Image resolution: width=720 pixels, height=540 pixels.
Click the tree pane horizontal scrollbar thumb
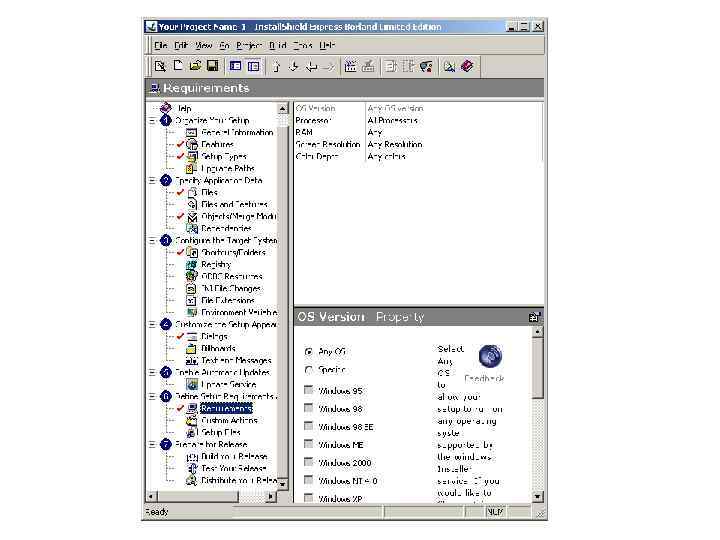click(x=198, y=497)
